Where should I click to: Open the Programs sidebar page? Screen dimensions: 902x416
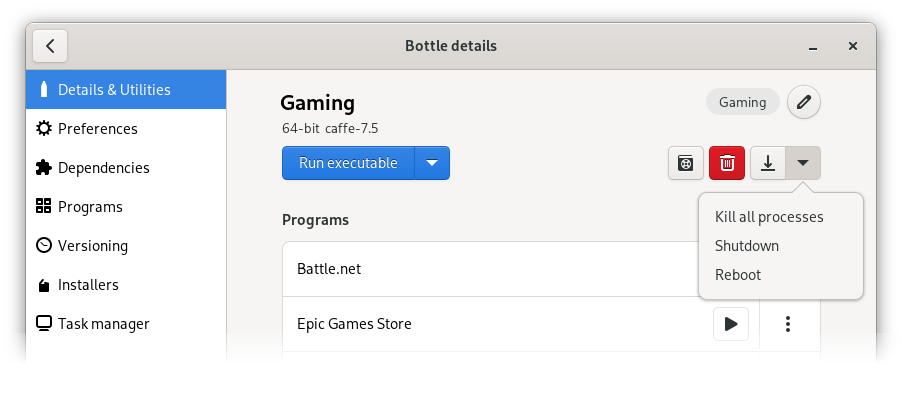90,207
